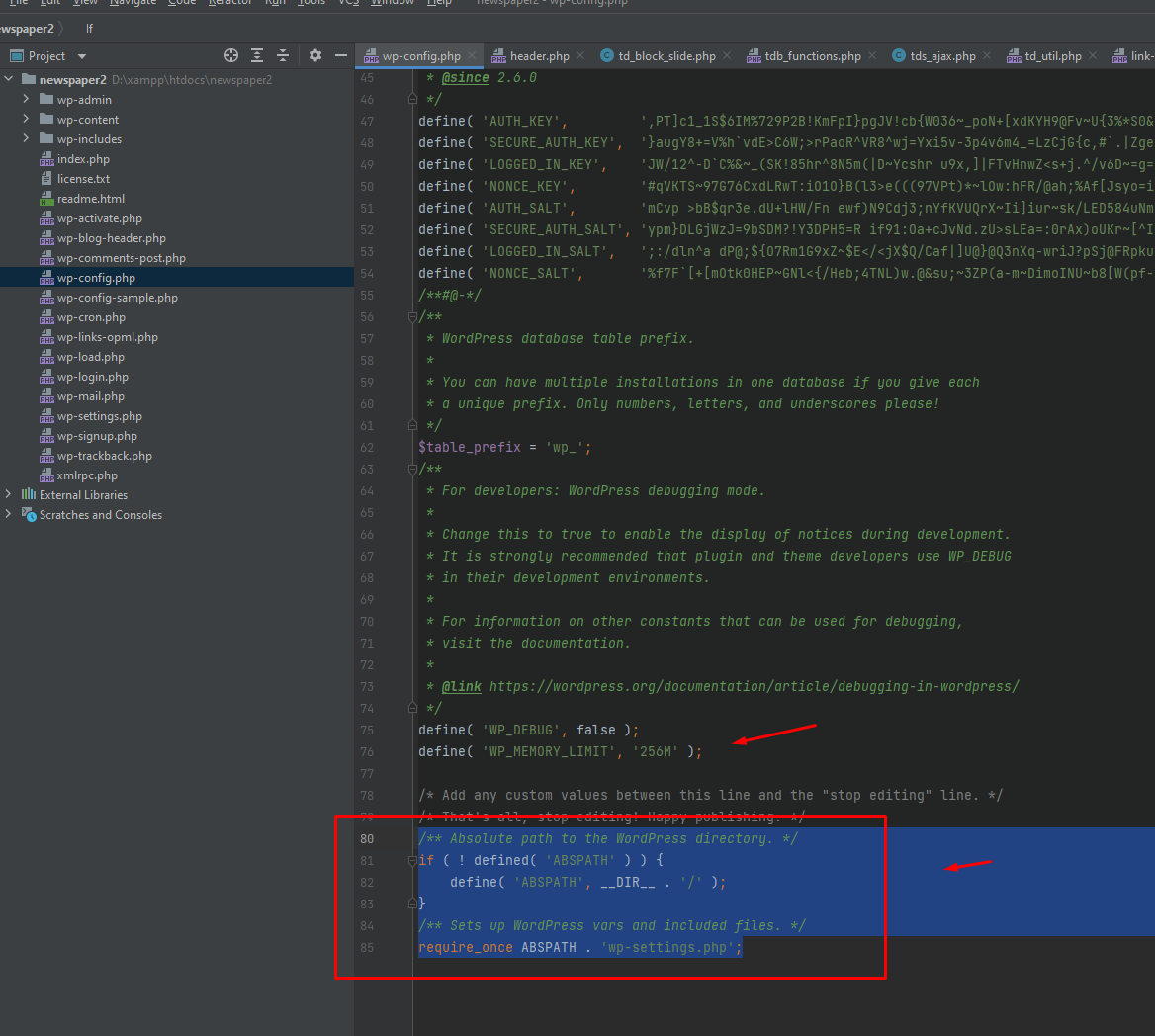Select wp-login.php file

[x=93, y=377]
